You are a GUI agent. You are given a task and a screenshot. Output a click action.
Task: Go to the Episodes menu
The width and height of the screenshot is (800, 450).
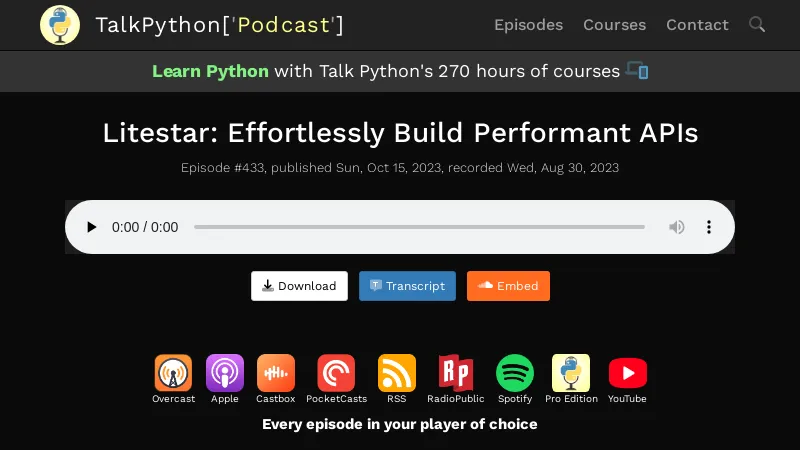coord(528,25)
